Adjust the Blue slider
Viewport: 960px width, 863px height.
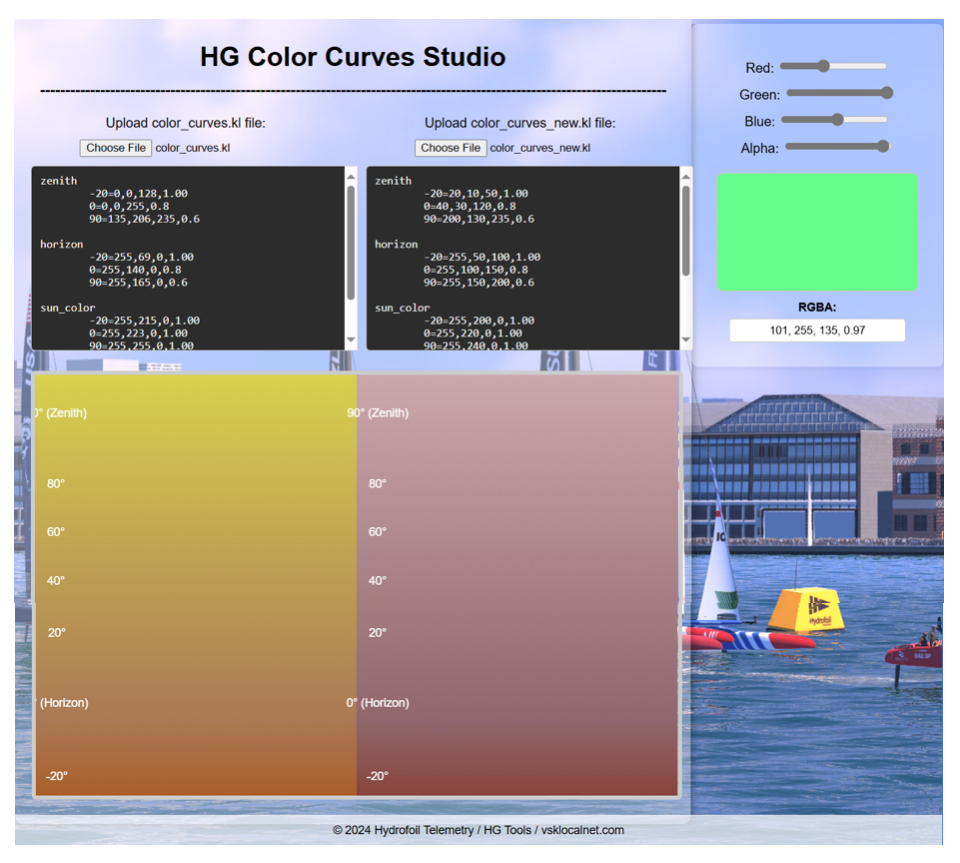click(834, 120)
